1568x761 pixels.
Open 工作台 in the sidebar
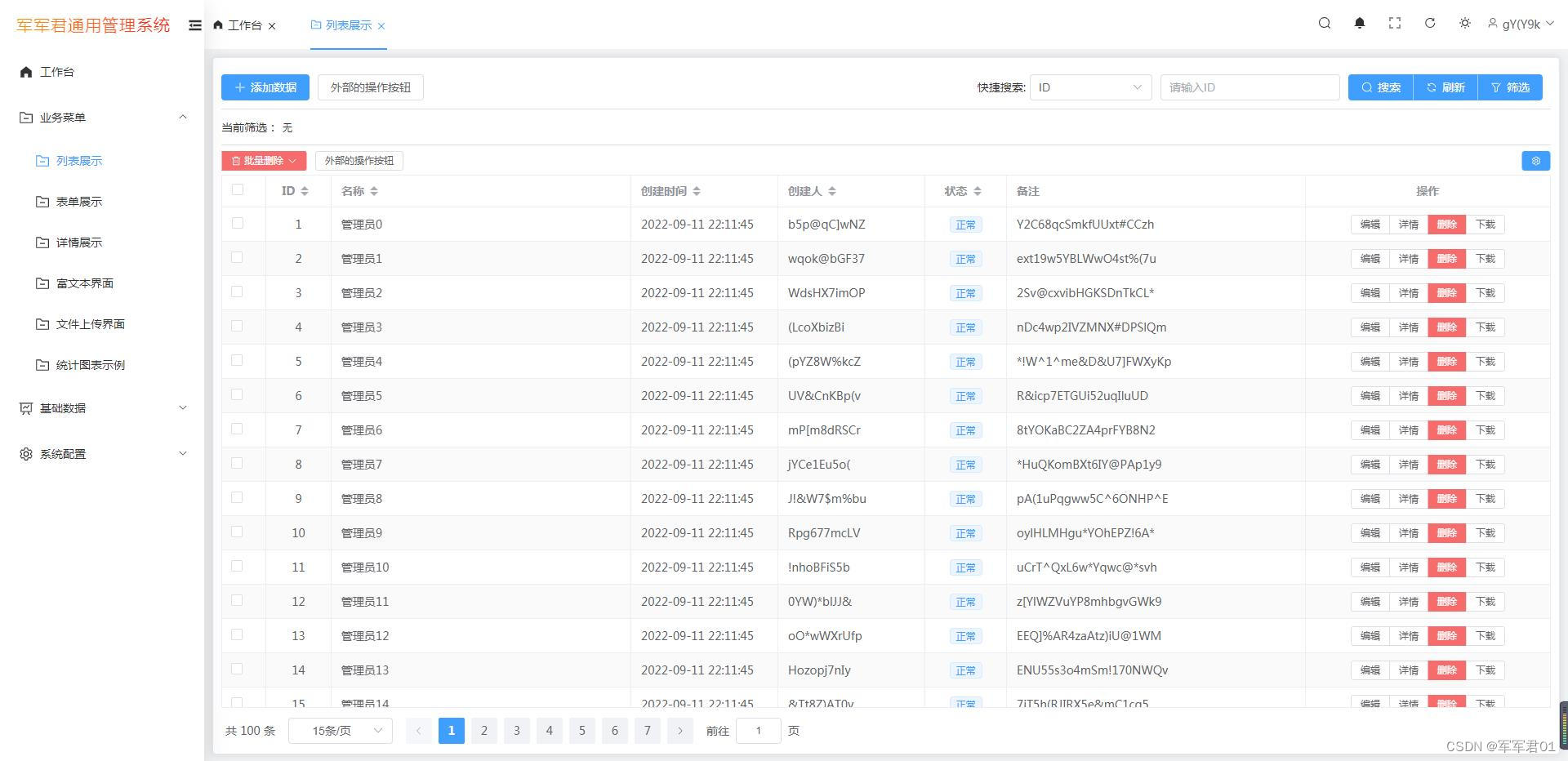click(102, 72)
